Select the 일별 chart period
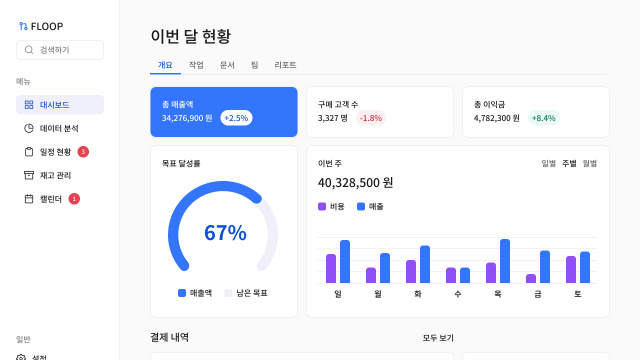Image resolution: width=640 pixels, height=360 pixels. point(549,163)
